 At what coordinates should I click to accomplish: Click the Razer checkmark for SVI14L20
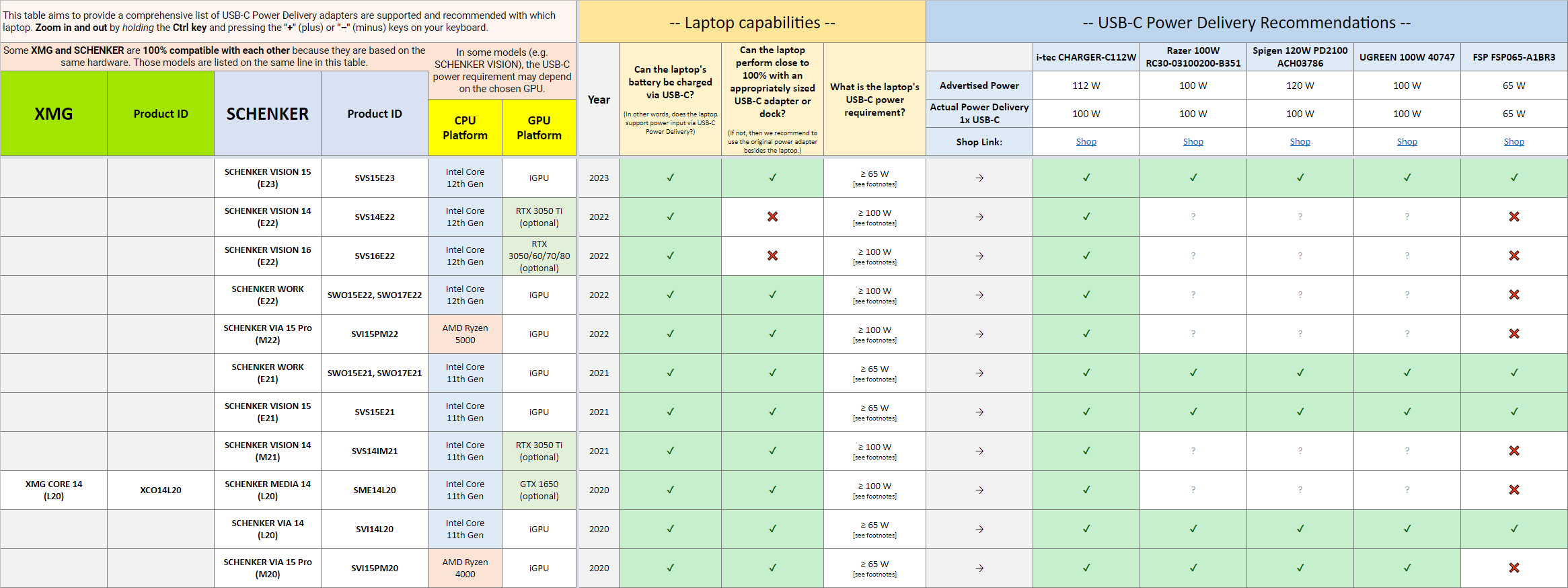point(1193,529)
